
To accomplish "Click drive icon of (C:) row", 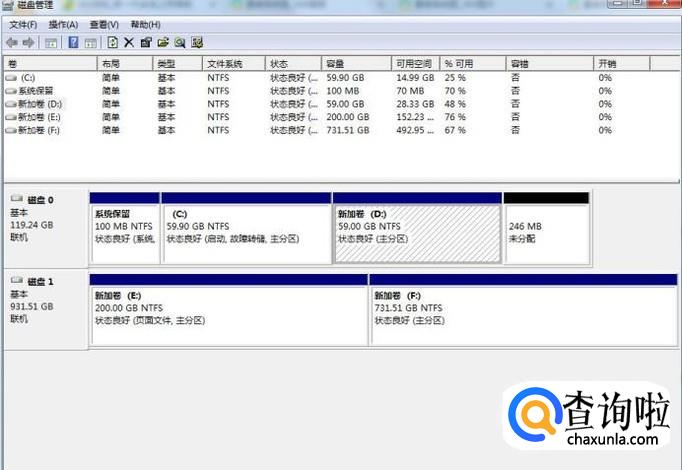I will (x=11, y=78).
